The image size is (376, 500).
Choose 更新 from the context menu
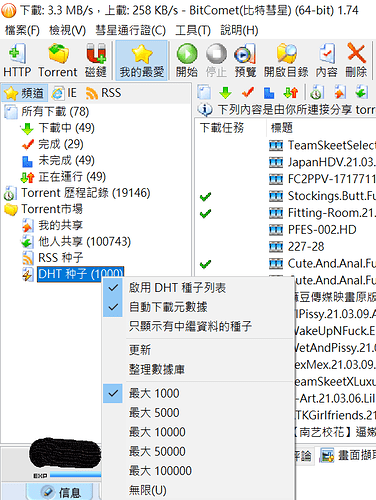point(199,350)
